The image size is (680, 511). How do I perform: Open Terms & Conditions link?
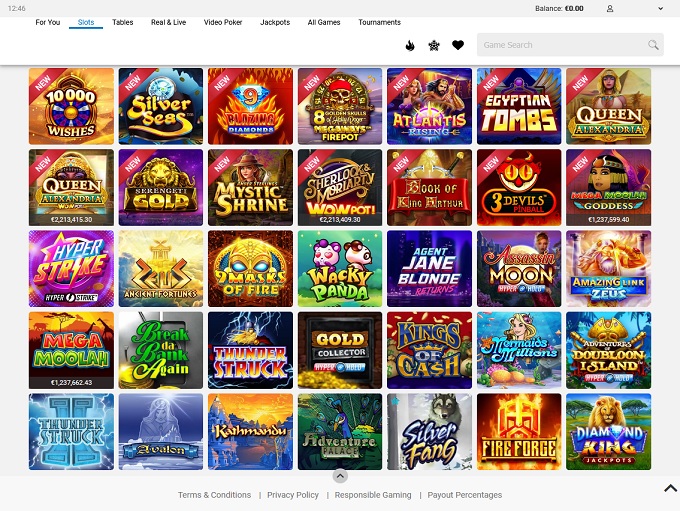click(x=214, y=495)
